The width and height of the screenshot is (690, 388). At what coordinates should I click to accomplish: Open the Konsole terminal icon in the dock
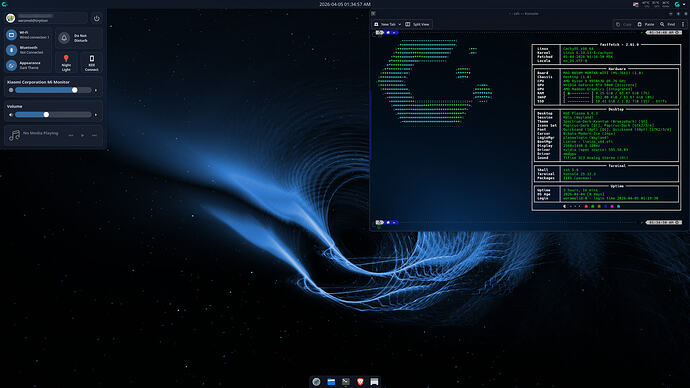(x=345, y=381)
